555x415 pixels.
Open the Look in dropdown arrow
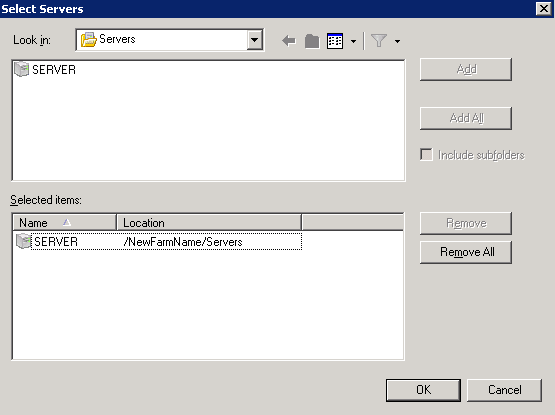point(254,40)
